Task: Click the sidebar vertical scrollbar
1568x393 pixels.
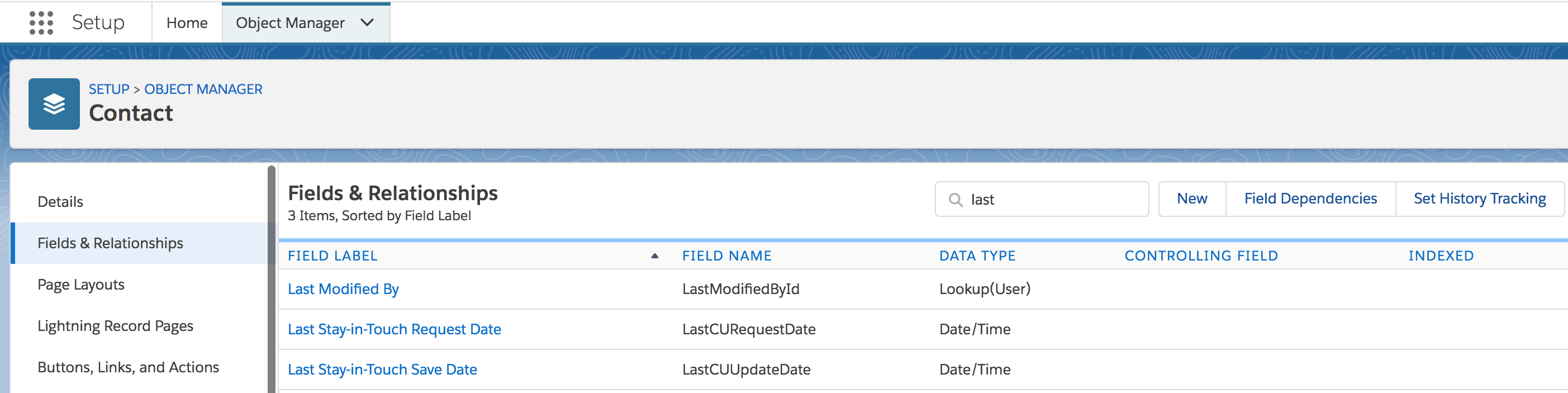Action: click(271, 279)
